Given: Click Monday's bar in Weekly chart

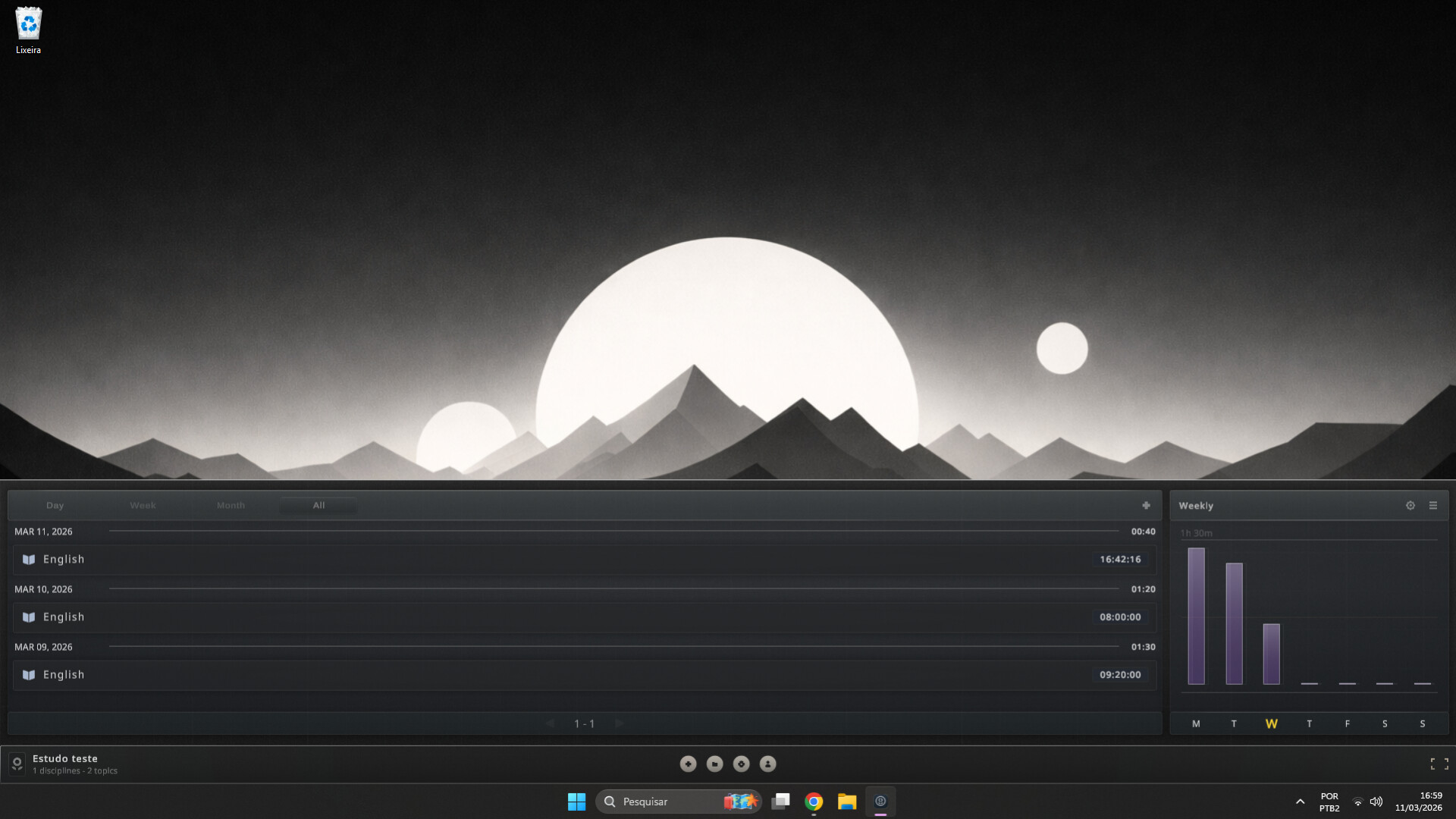Looking at the screenshot, I should (1196, 616).
